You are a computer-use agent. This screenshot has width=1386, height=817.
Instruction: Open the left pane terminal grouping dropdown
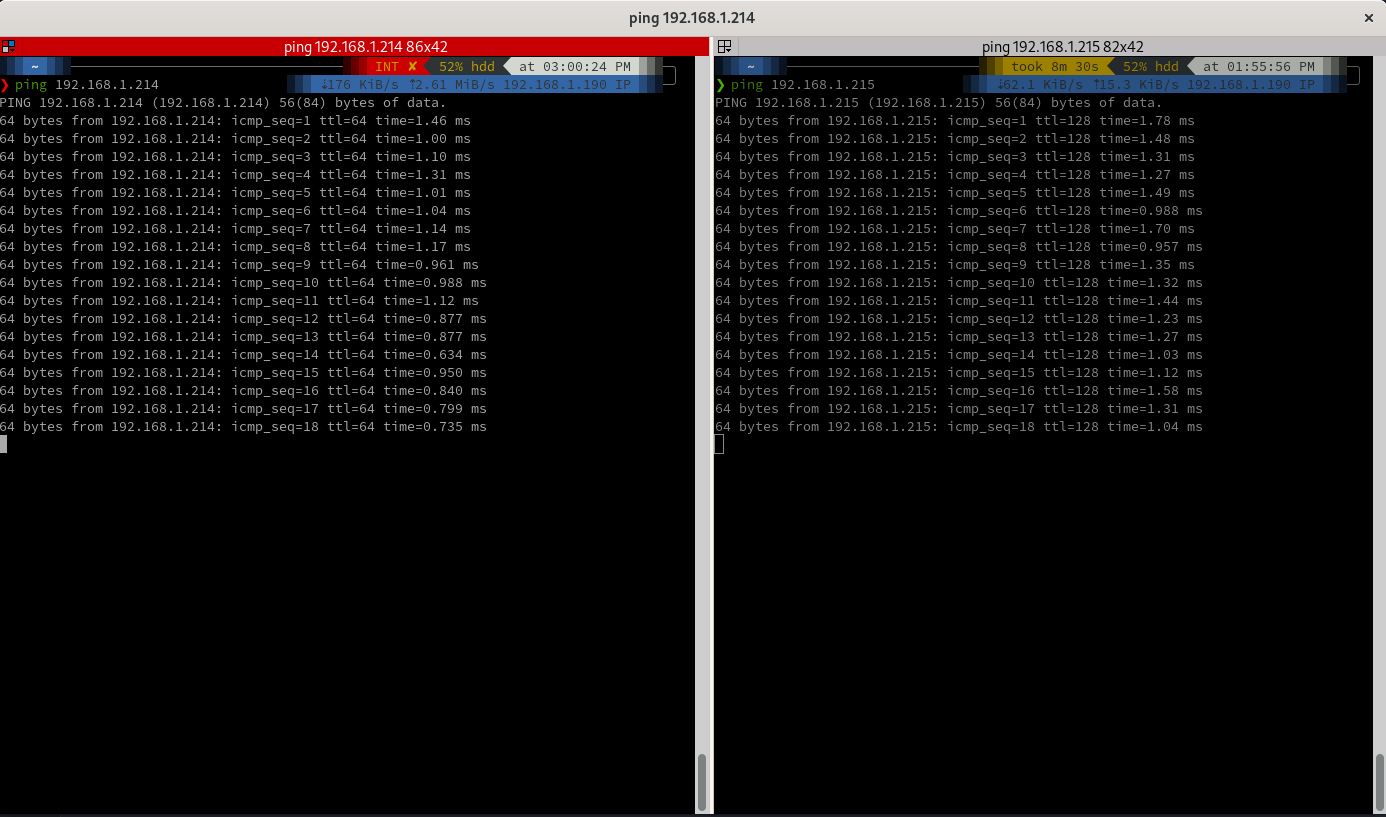point(12,50)
